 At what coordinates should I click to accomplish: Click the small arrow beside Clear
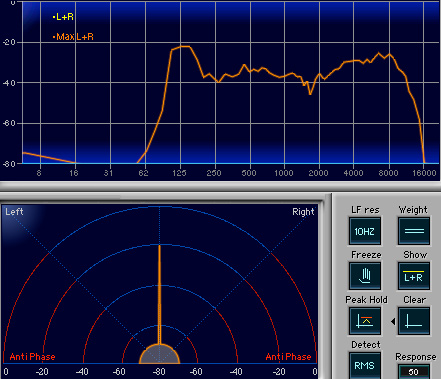tap(393, 322)
